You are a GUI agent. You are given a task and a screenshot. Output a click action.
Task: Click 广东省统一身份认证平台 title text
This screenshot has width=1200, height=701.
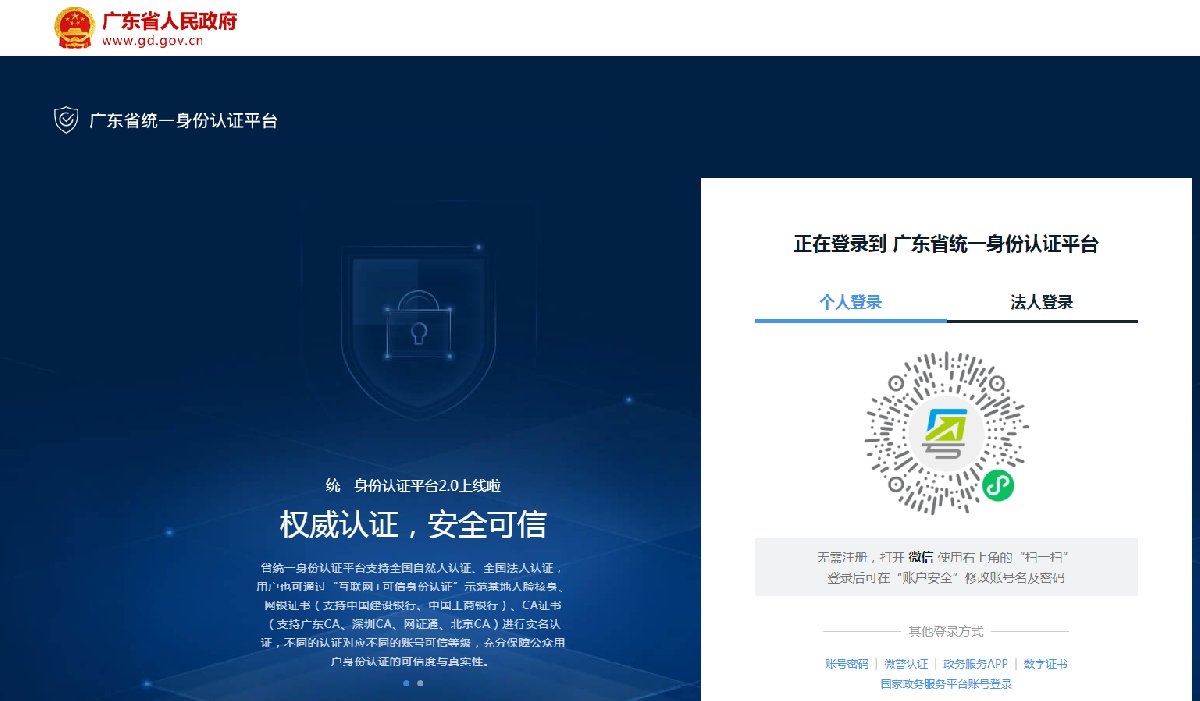(183, 121)
